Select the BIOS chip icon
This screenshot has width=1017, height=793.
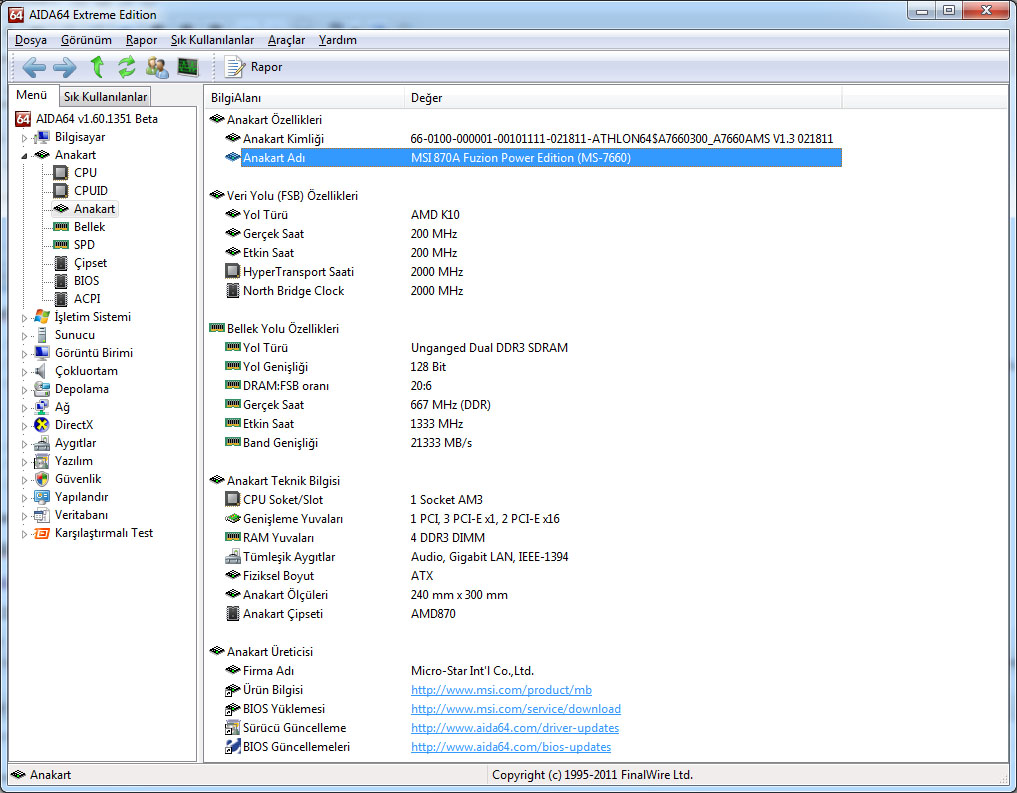[61, 281]
